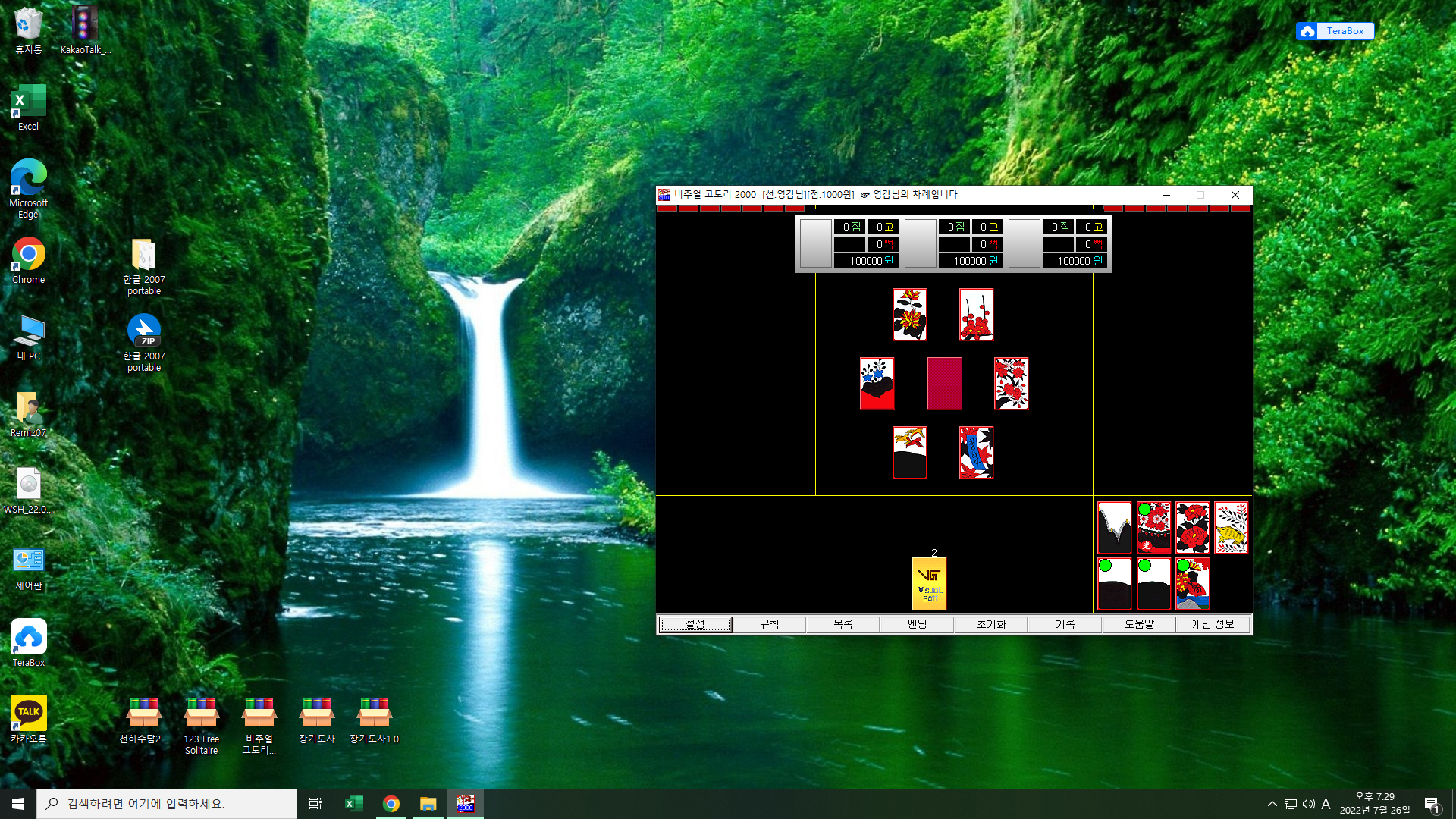Select the KakaoTalk_ desktop file icon
Viewport: 1456px width, 819px height.
85,30
